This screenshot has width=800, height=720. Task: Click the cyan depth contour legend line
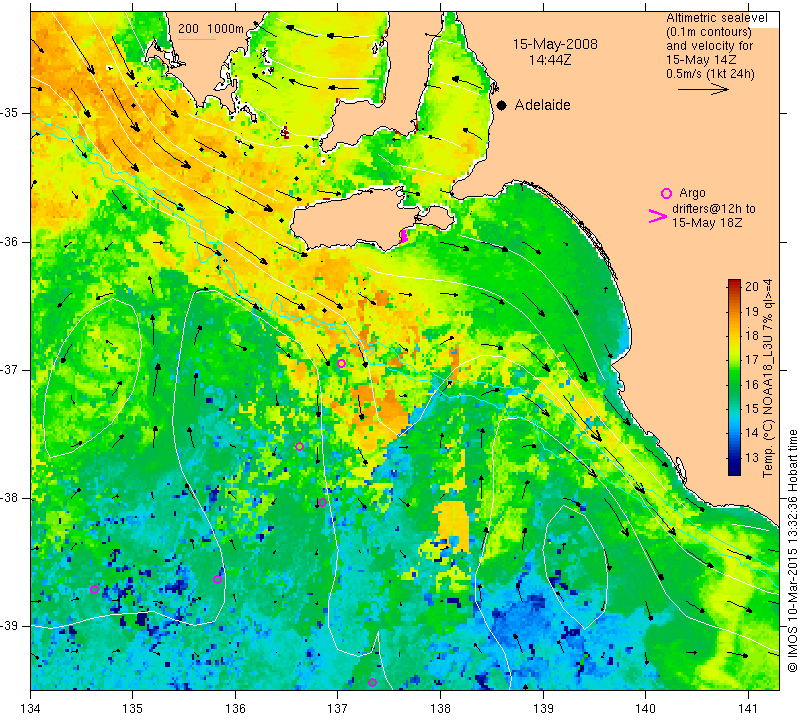197,39
